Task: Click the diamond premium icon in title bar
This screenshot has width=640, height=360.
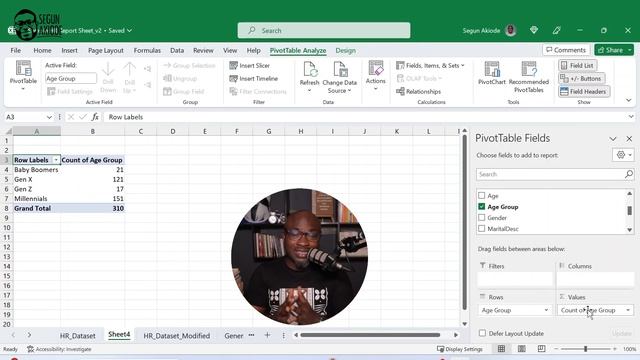Action: 534,30
